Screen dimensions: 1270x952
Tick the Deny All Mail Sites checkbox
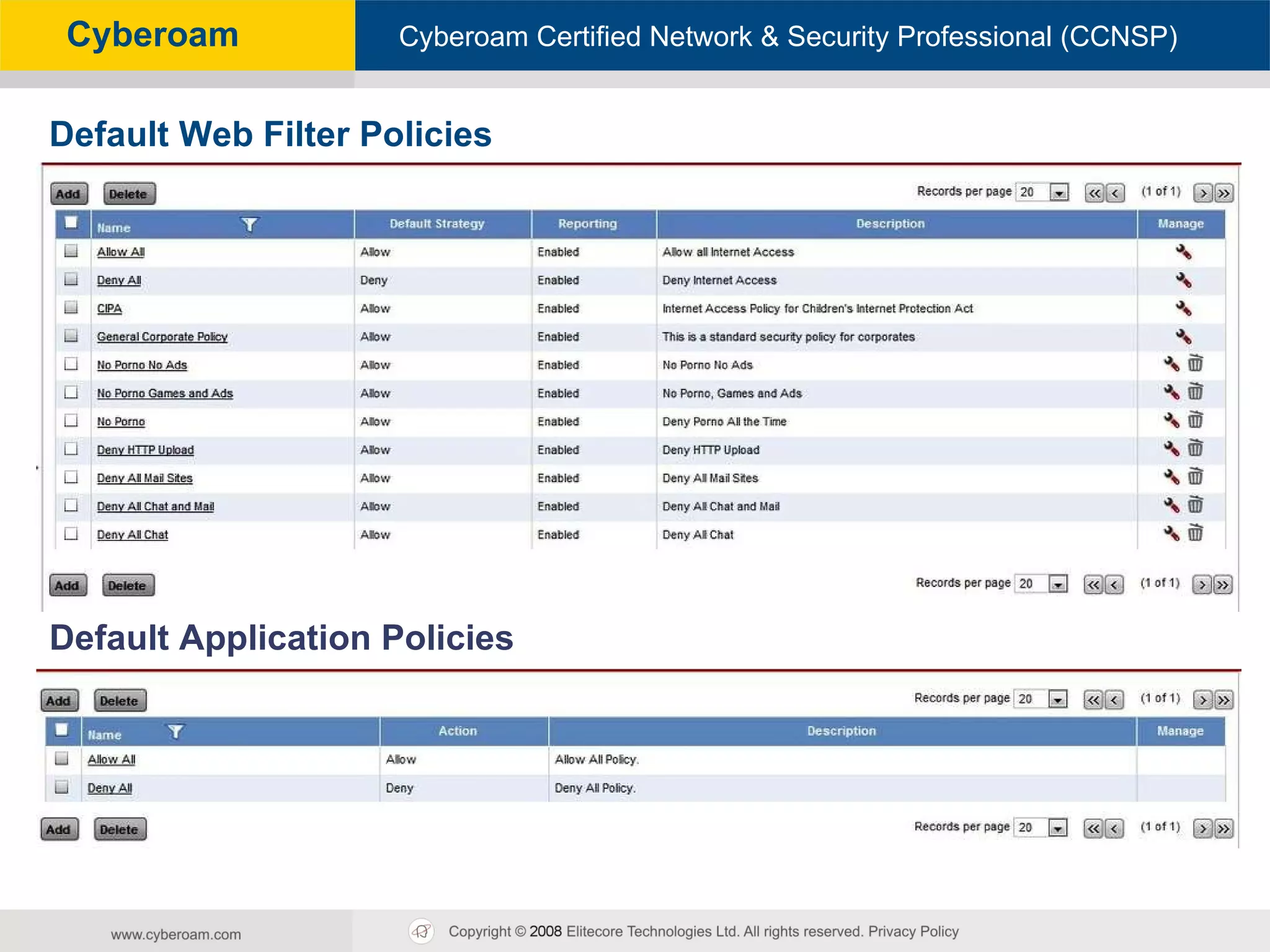(x=71, y=477)
